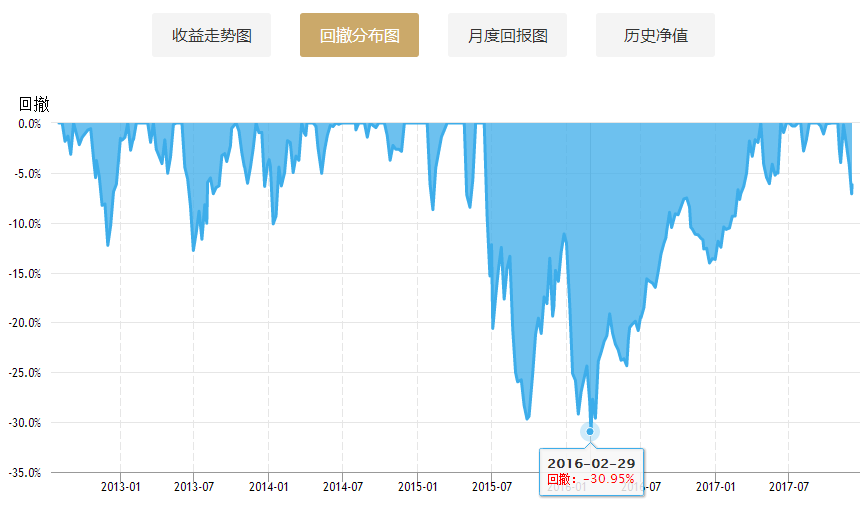This screenshot has width=863, height=516.
Task: Select the 2014-01 date axis label
Action: click(268, 487)
